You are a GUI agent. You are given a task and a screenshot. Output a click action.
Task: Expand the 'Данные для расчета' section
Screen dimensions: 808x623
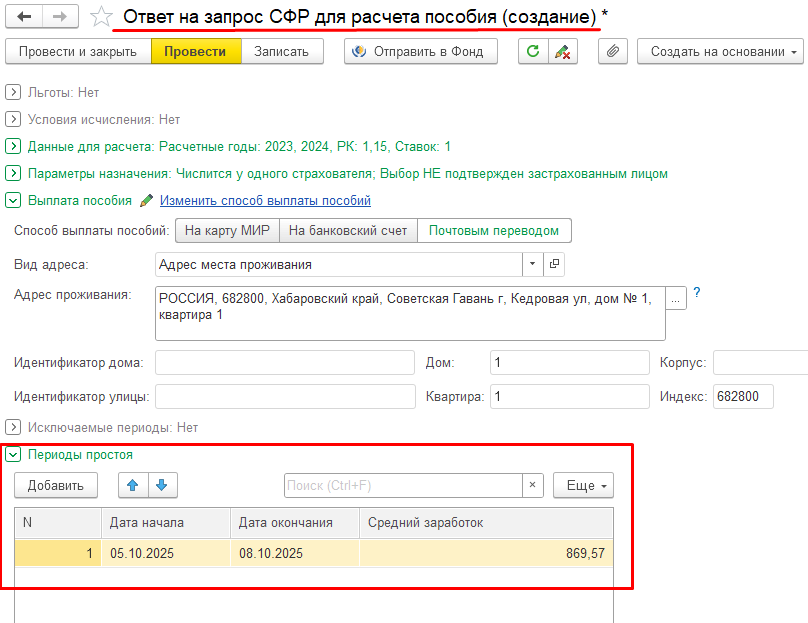pyautogui.click(x=13, y=146)
